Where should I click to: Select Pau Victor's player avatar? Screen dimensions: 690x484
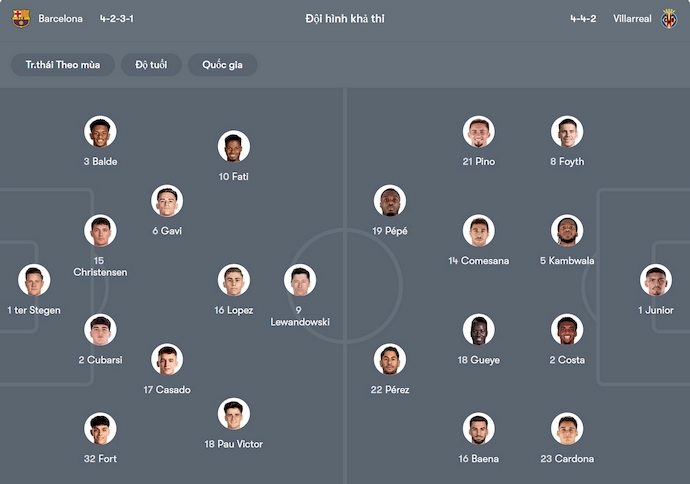(x=233, y=414)
